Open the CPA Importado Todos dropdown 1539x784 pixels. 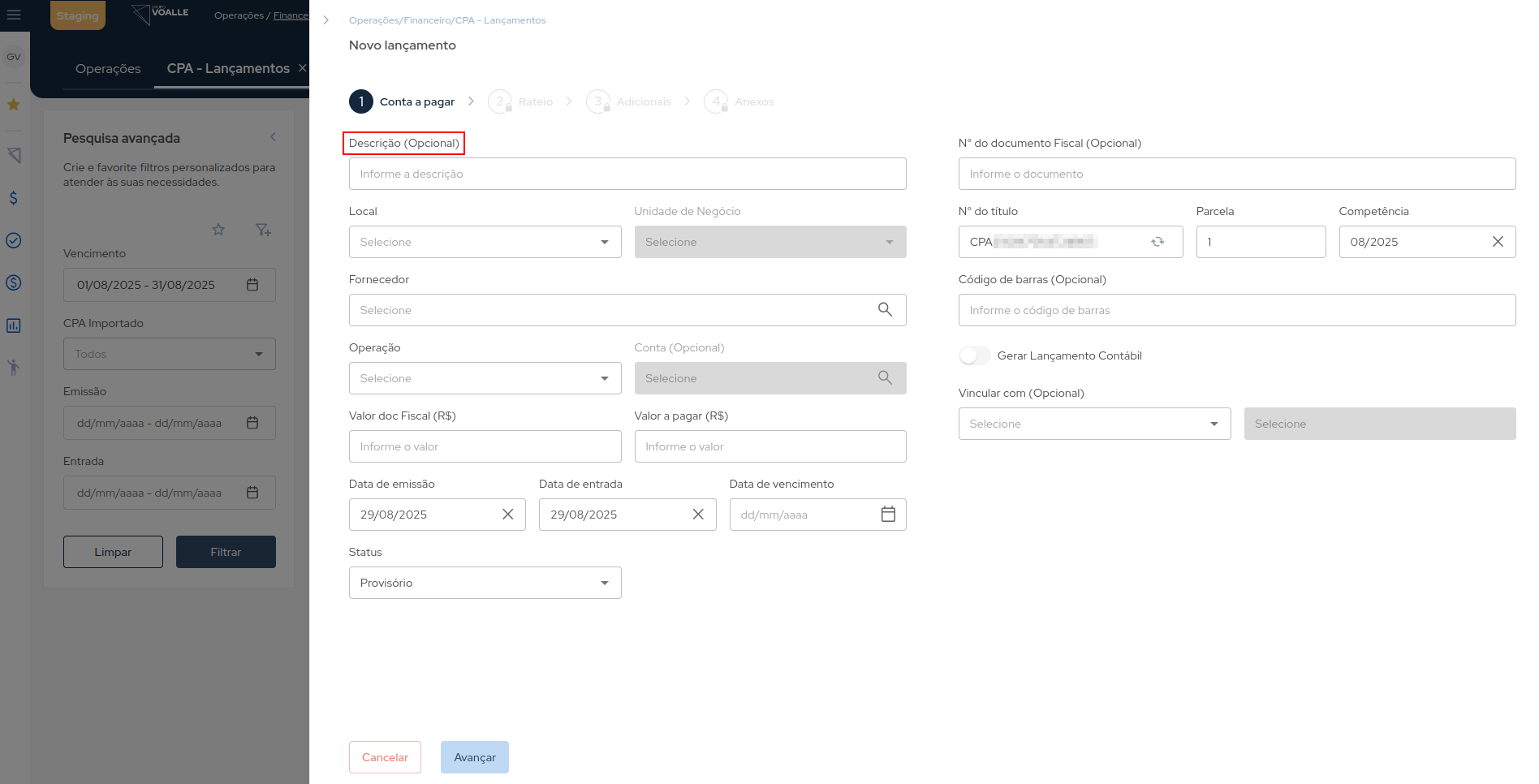coord(169,354)
